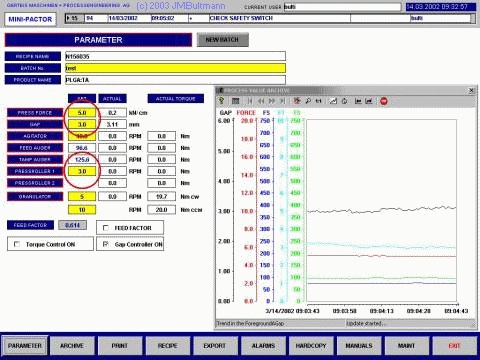Screen dimensions: 480x360
Task: Jump to last record in trend toolbar
Action: click(x=282, y=101)
